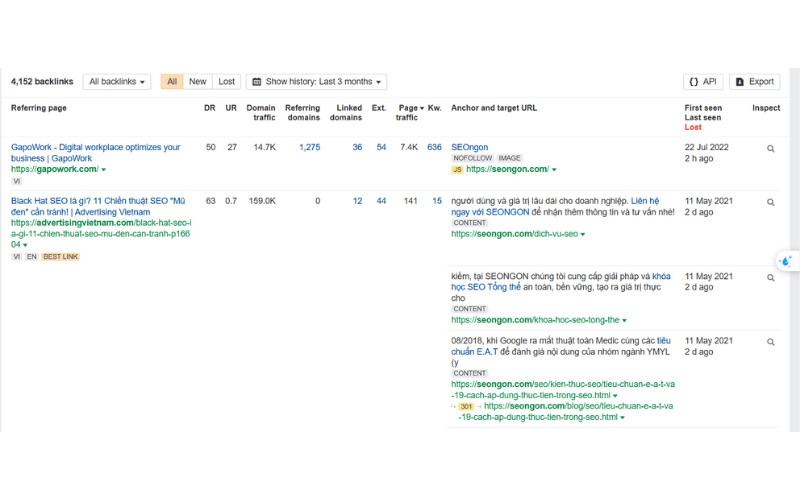Open the SEOngon anchor link
Image resolution: width=800 pixels, height=500 pixels.
point(469,147)
